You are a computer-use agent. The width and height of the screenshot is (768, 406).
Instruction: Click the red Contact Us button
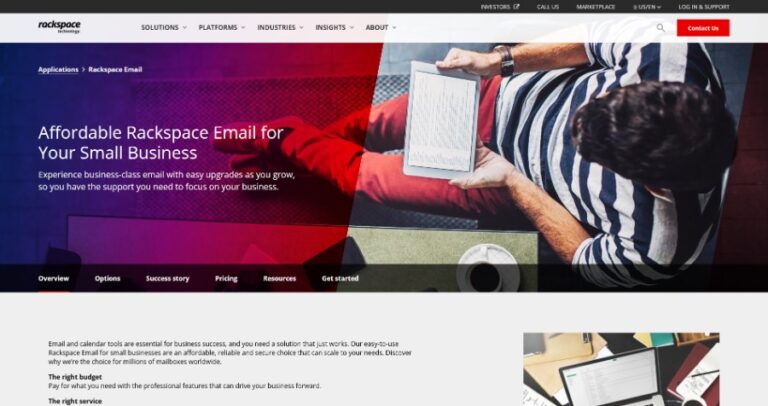703,28
